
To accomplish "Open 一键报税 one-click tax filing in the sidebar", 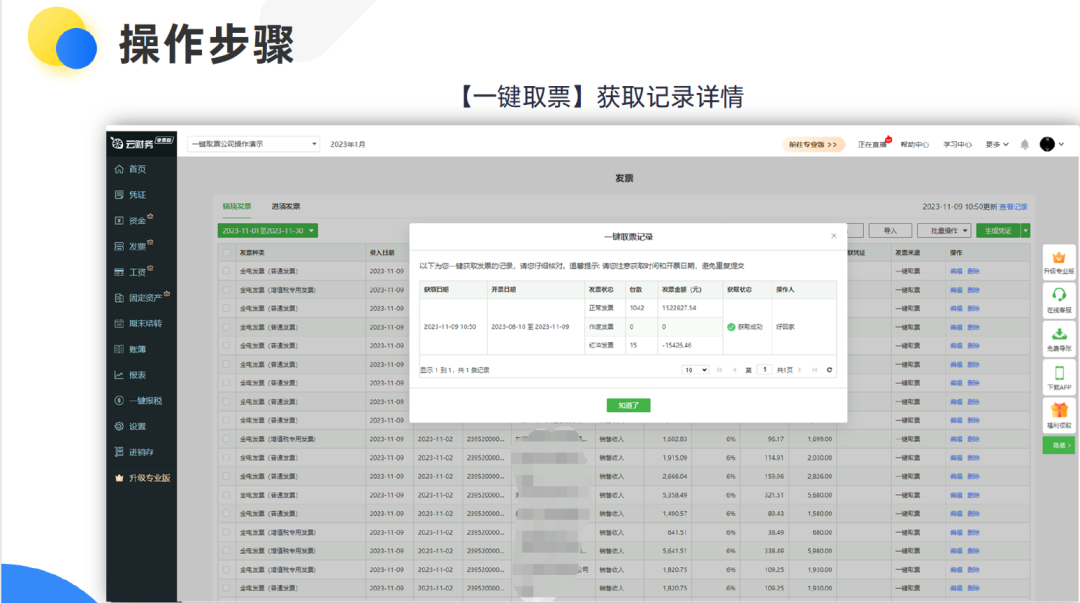I will [138, 400].
